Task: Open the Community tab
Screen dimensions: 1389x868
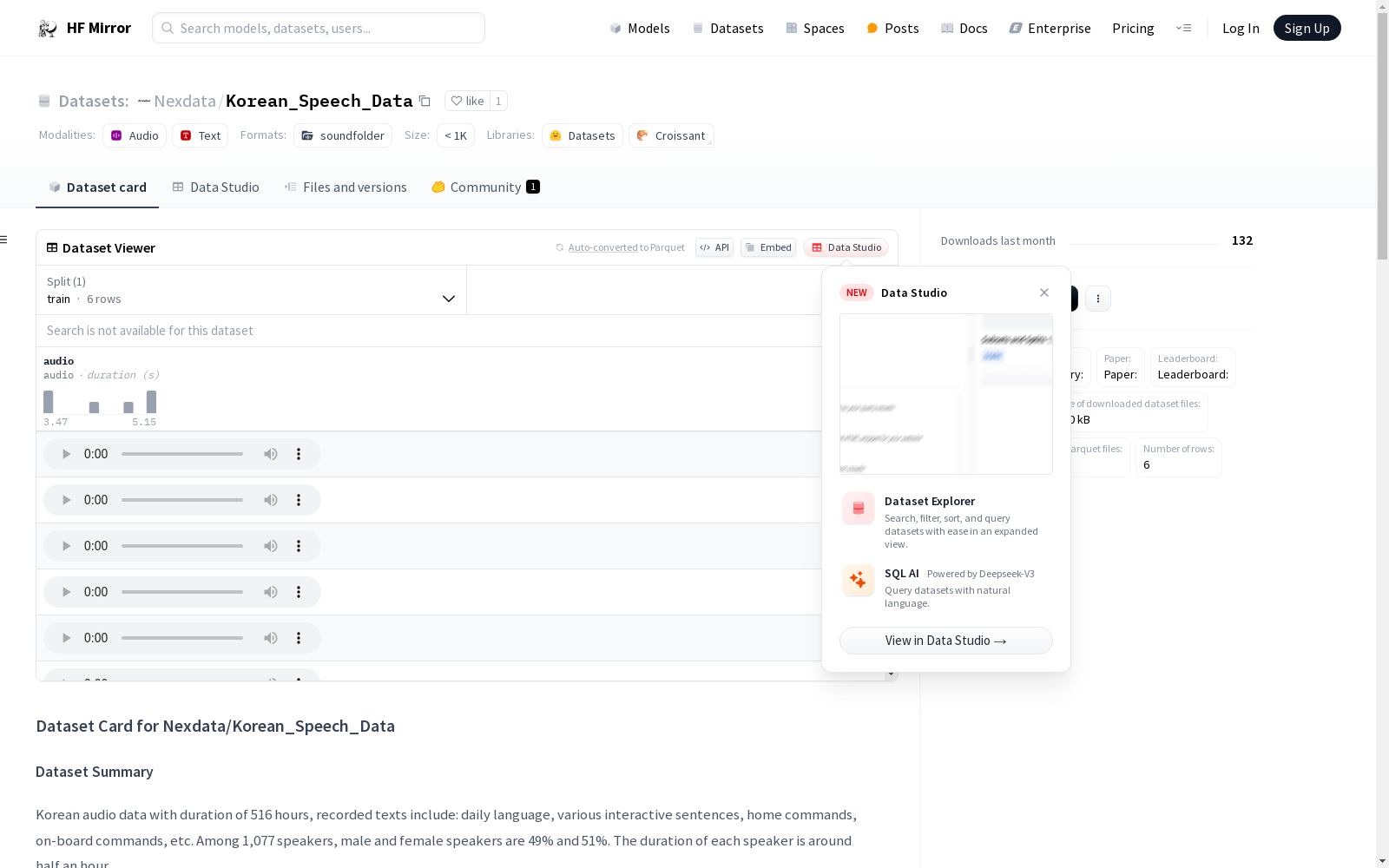Action: [485, 187]
